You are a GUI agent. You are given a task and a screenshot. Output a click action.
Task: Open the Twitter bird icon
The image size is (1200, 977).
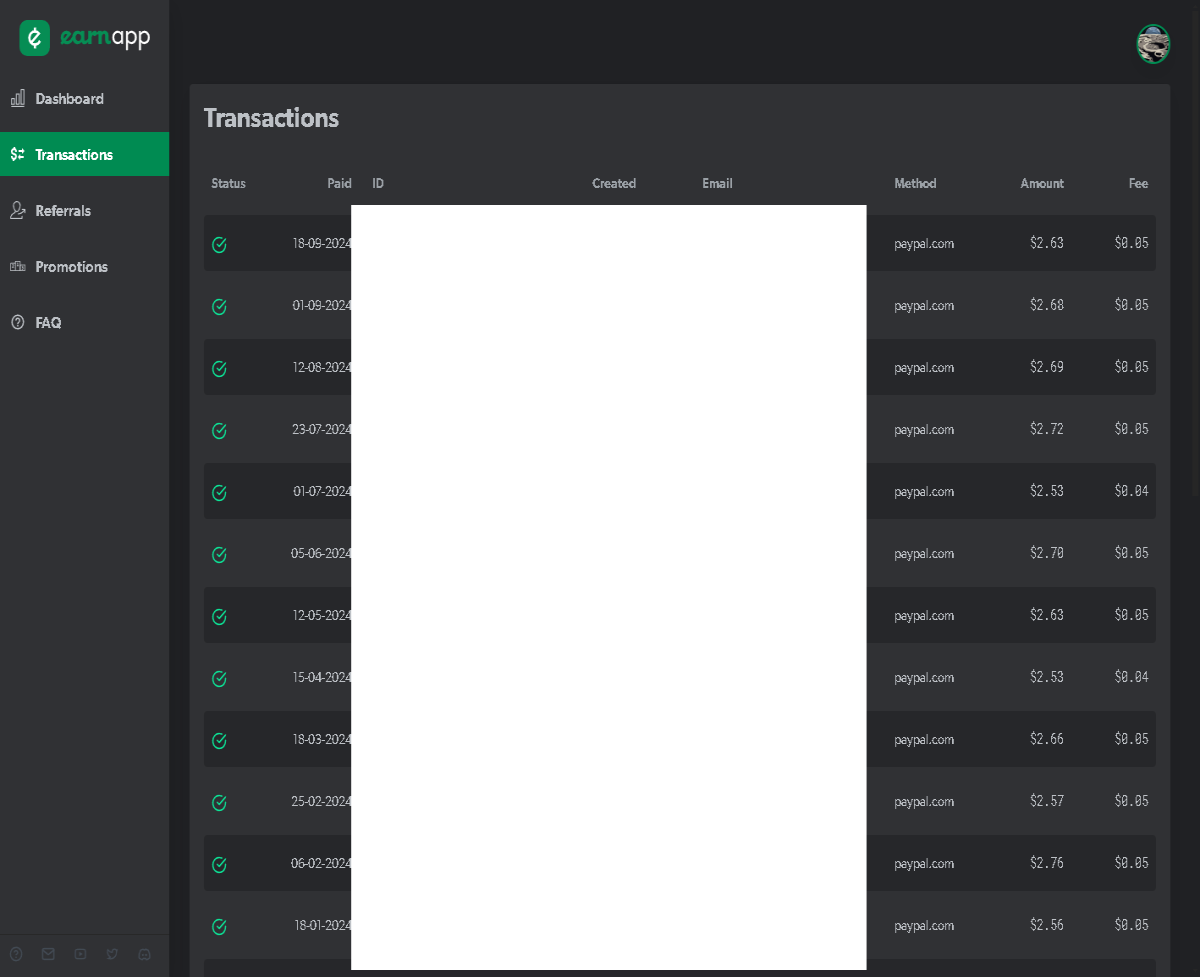[x=112, y=954]
